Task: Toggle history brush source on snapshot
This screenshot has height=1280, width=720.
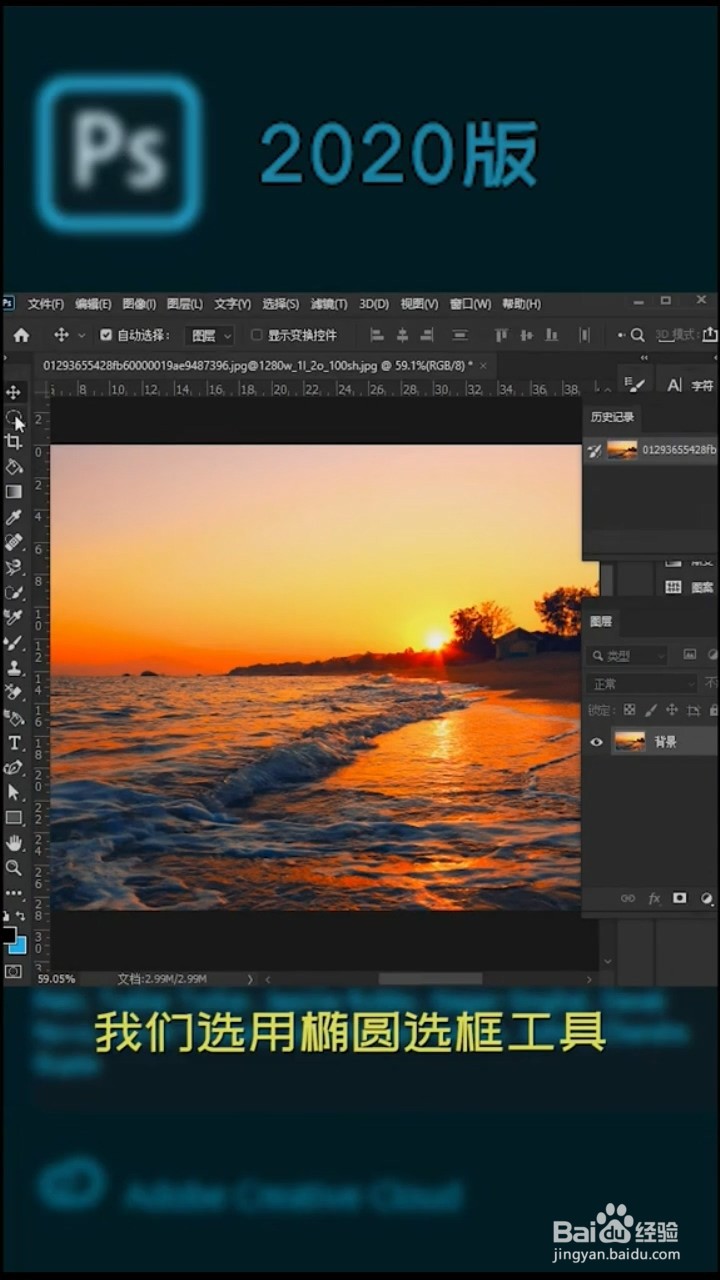Action: tap(595, 450)
